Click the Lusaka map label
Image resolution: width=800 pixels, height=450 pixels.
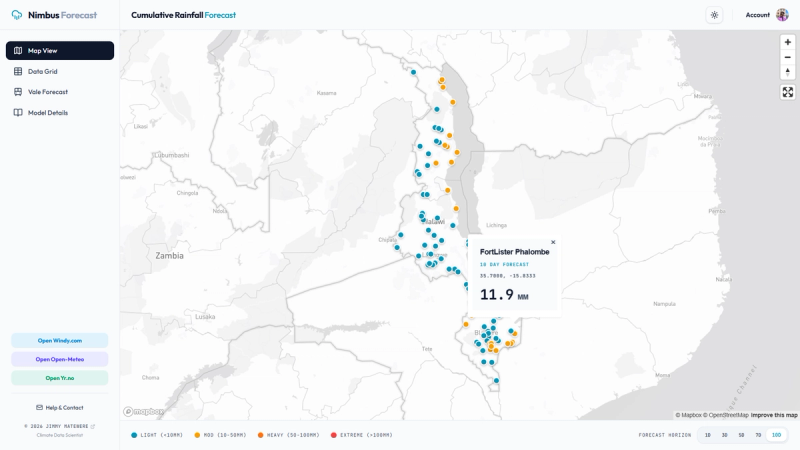pyautogui.click(x=205, y=317)
